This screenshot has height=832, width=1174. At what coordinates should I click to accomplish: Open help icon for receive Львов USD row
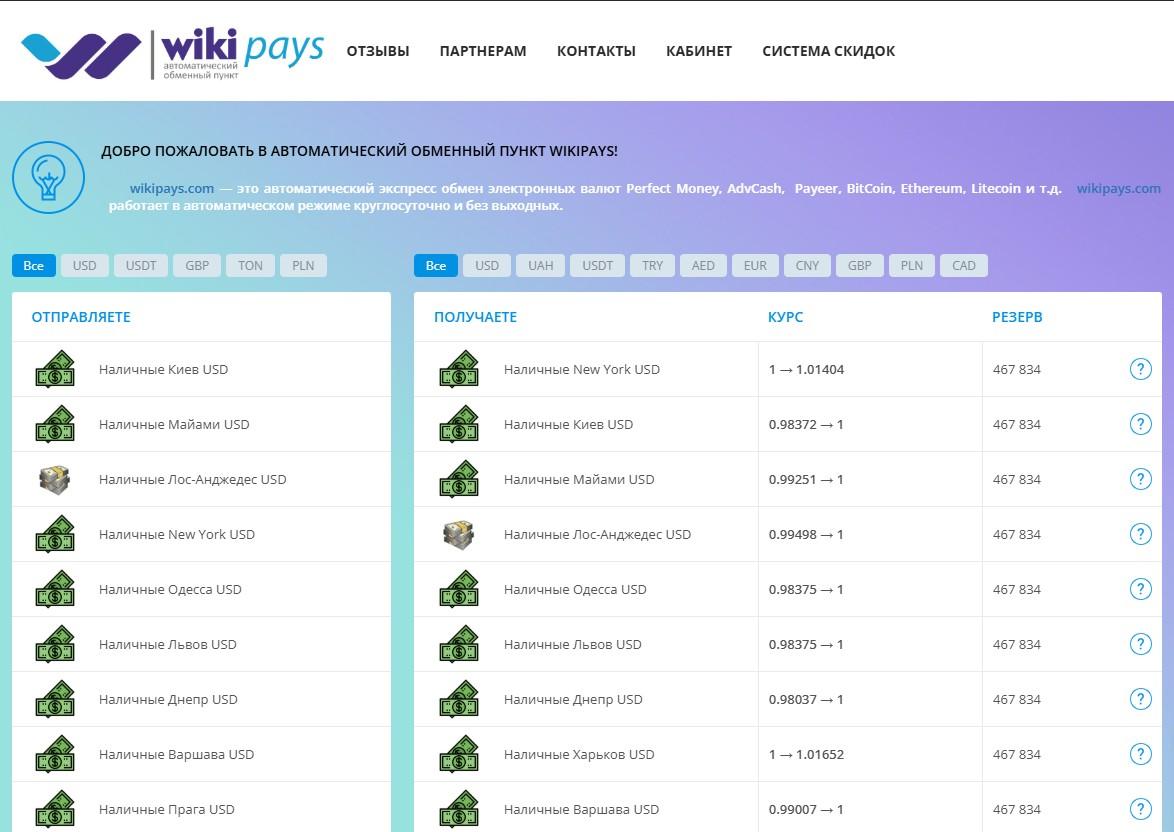pos(1140,644)
